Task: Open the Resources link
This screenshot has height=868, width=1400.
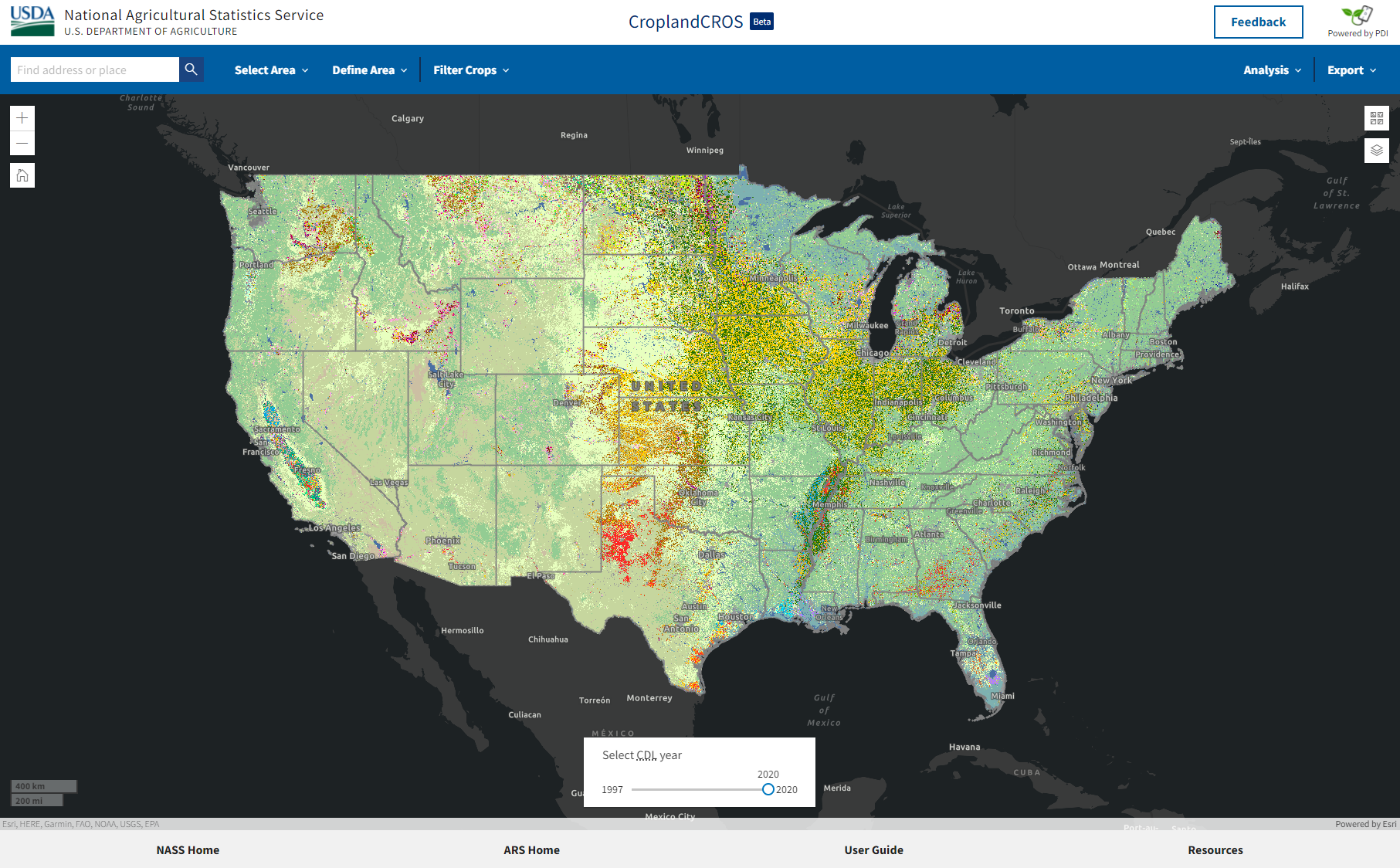Action: (x=1215, y=849)
